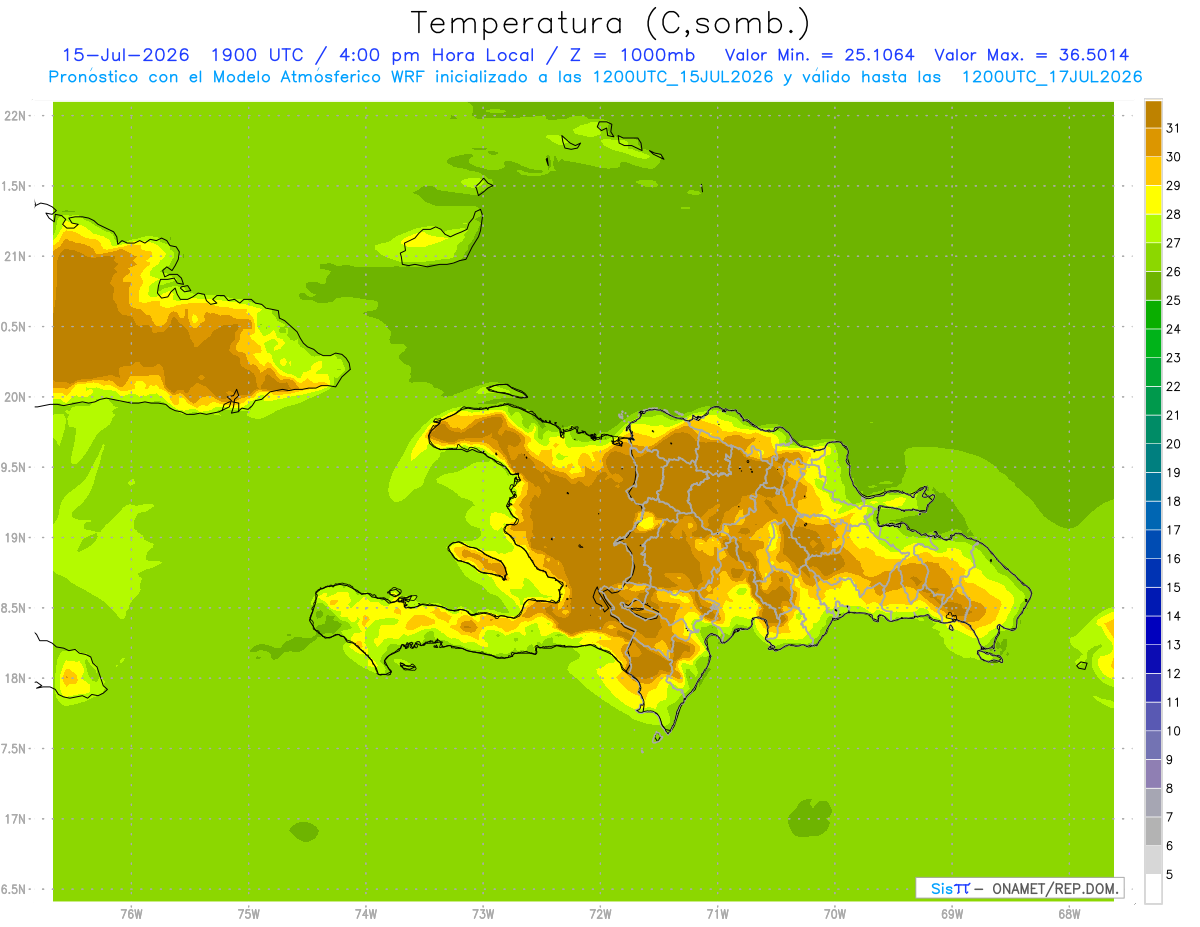Click "Valor Max. = 36.5014" text

[x=1032, y=55]
